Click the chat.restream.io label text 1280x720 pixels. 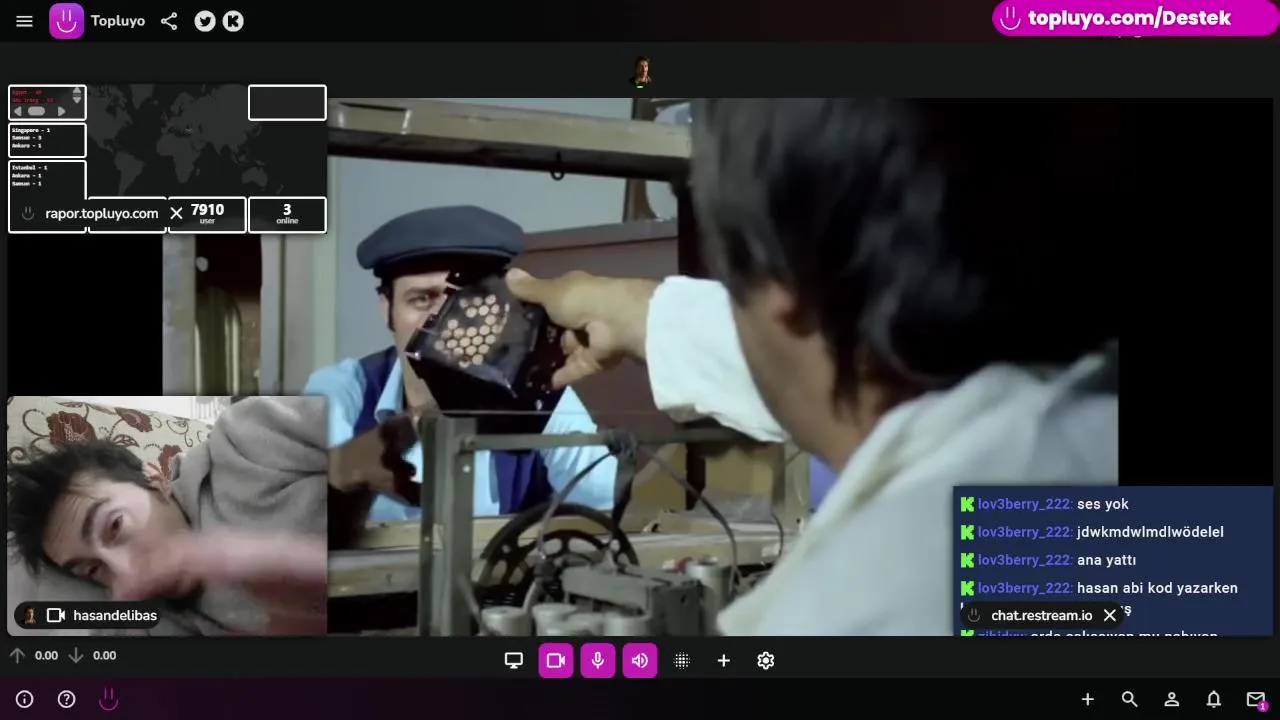point(1041,615)
